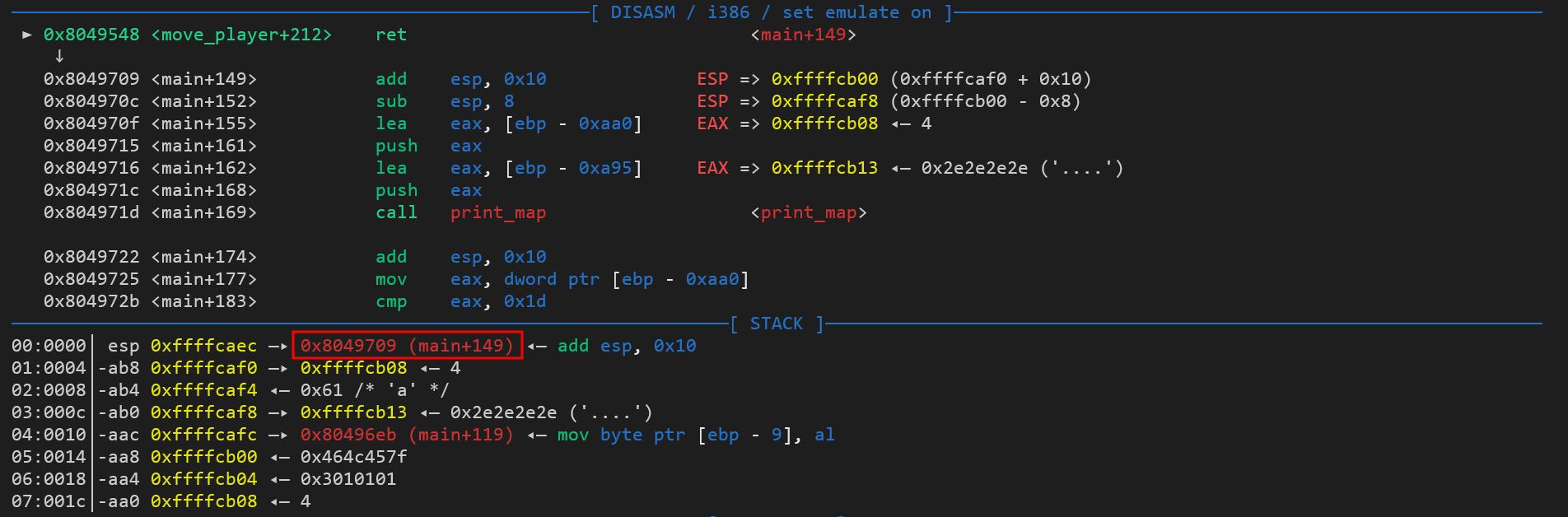Click the stack value 0x3010101
The height and width of the screenshot is (517, 1568).
pyautogui.click(x=348, y=479)
